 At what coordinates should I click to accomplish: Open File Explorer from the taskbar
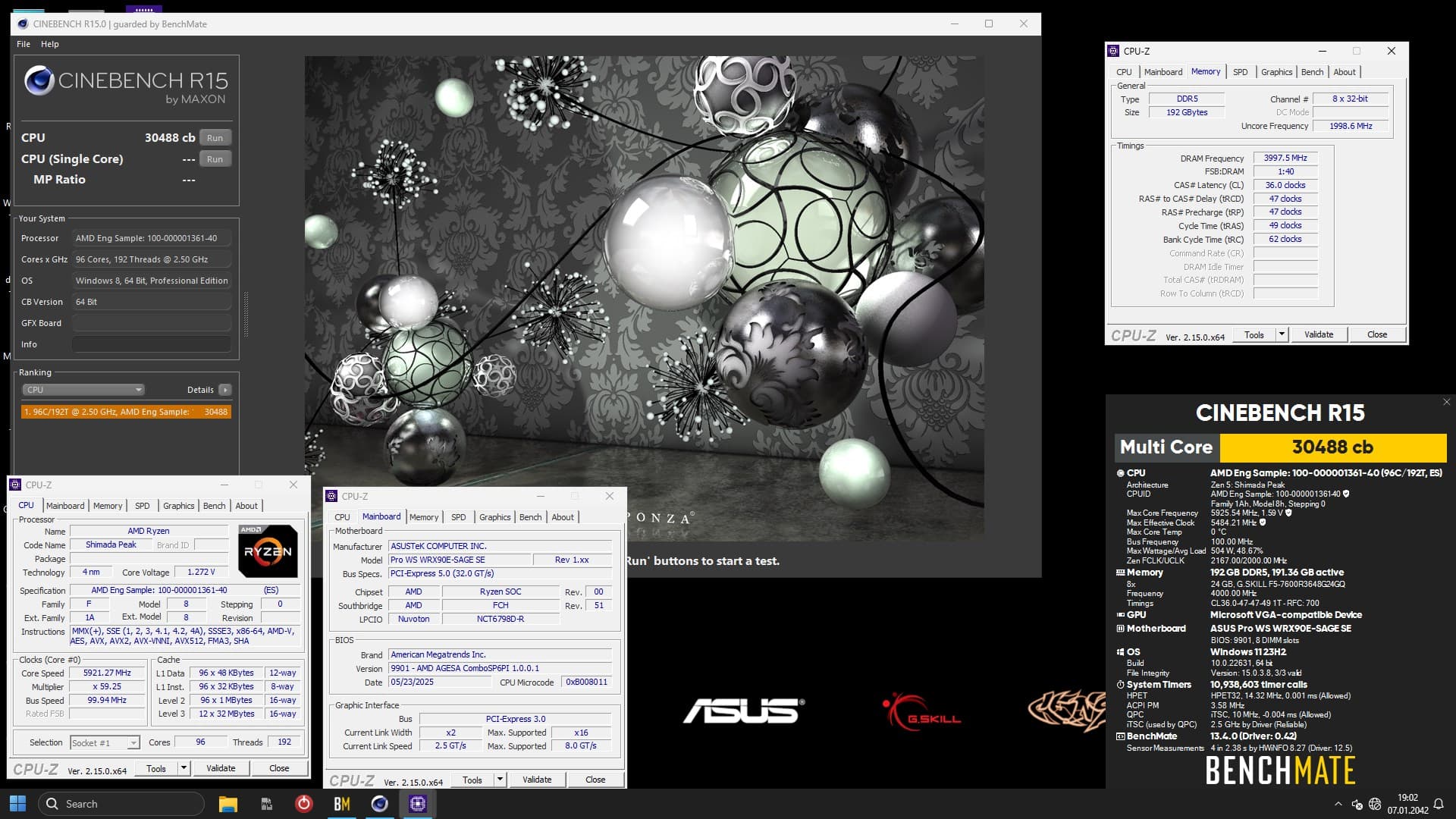228,803
